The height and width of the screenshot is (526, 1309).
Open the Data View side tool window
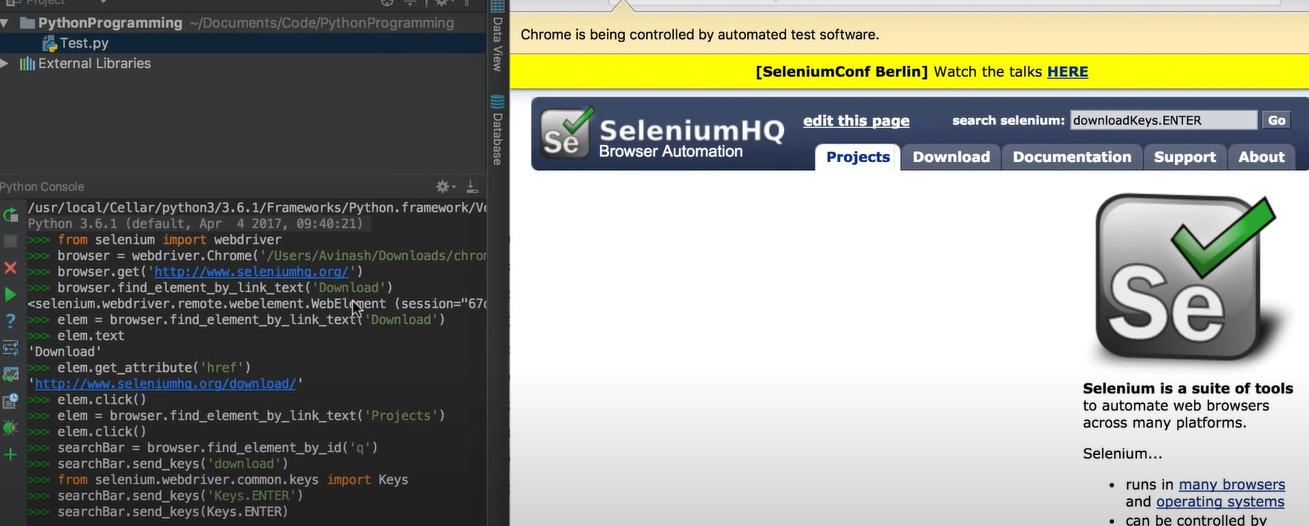tap(497, 37)
